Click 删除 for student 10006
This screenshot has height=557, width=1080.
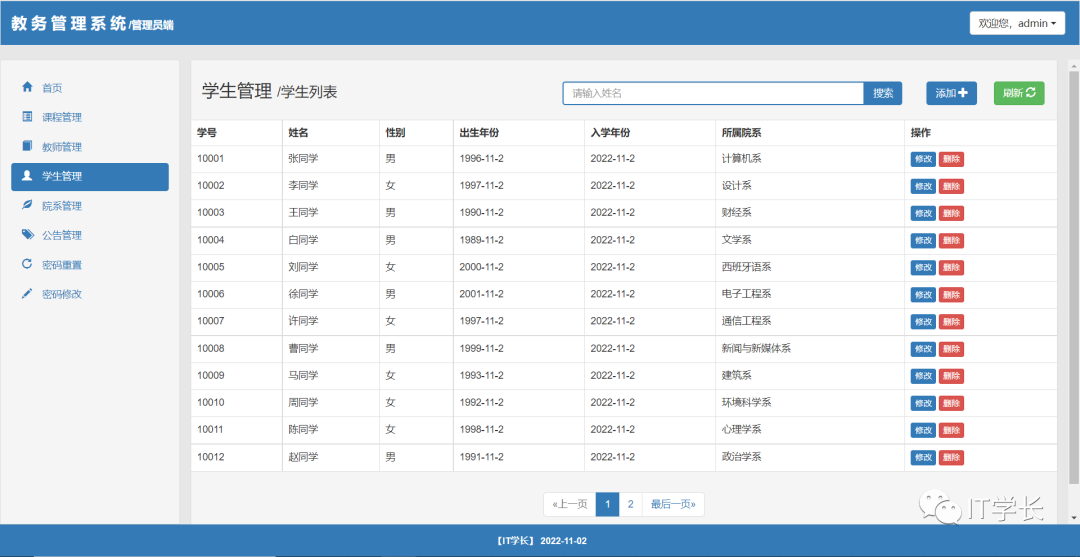click(951, 295)
